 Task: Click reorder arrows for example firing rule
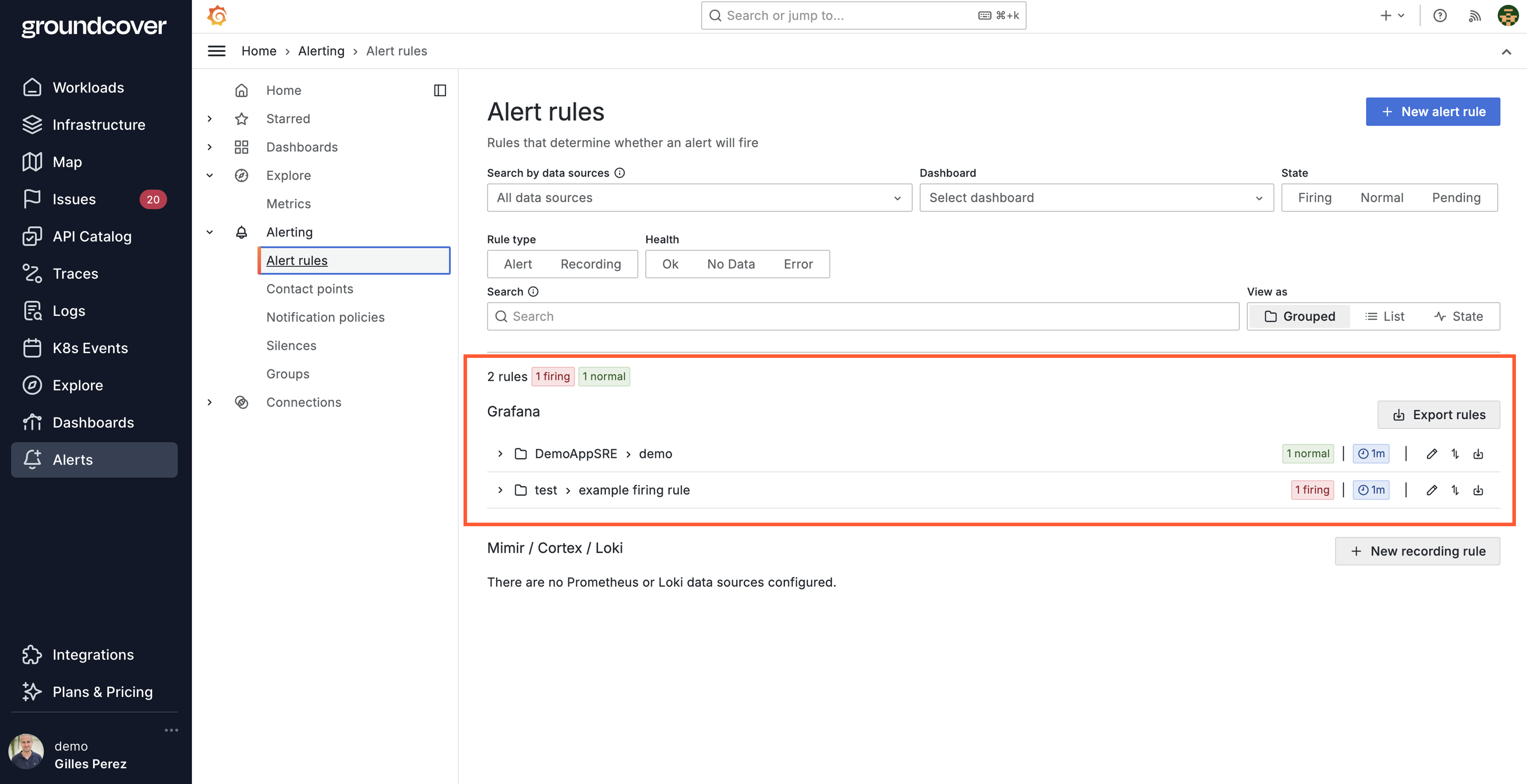tap(1455, 490)
